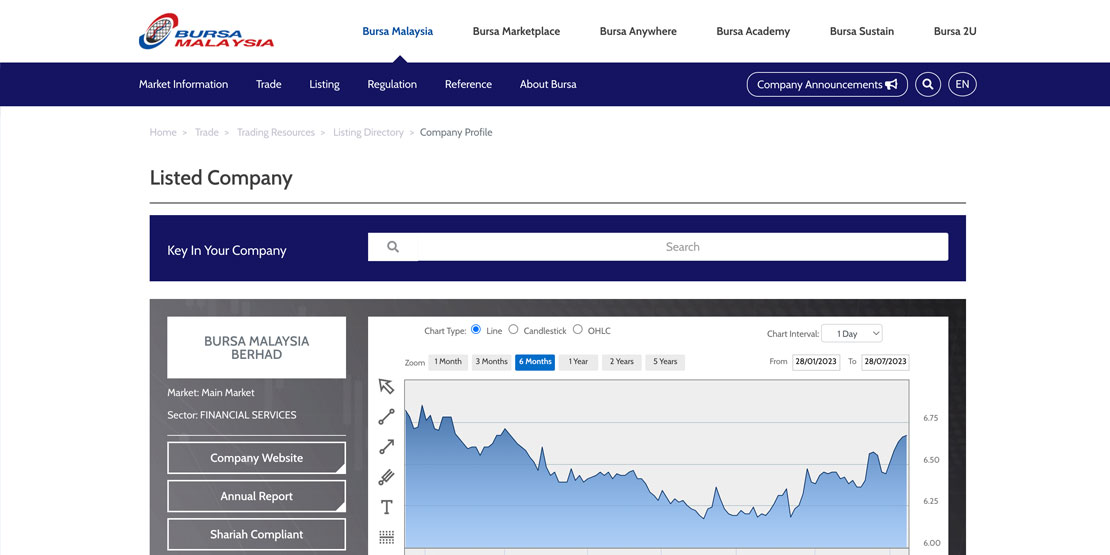Viewport: 1110px width, 555px height.
Task: Select the dotted grid tool icon
Action: pyautogui.click(x=387, y=537)
